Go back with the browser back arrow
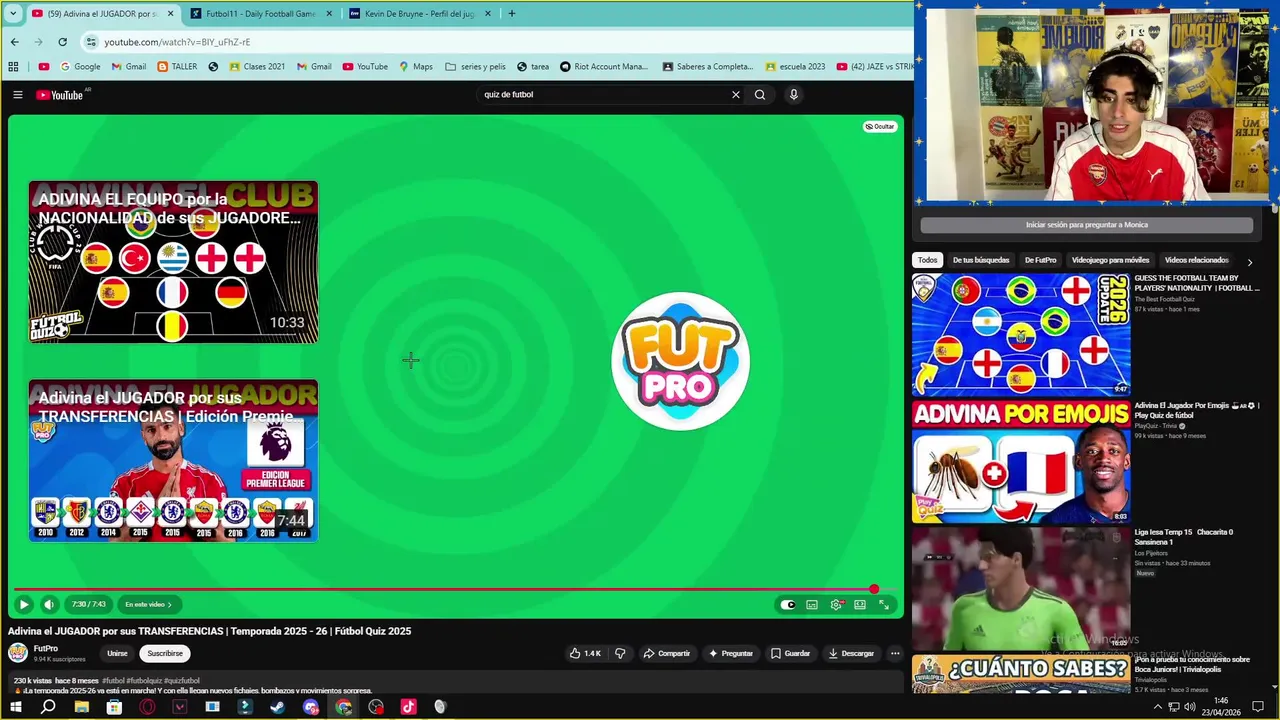This screenshot has height=720, width=1280. tap(14, 42)
